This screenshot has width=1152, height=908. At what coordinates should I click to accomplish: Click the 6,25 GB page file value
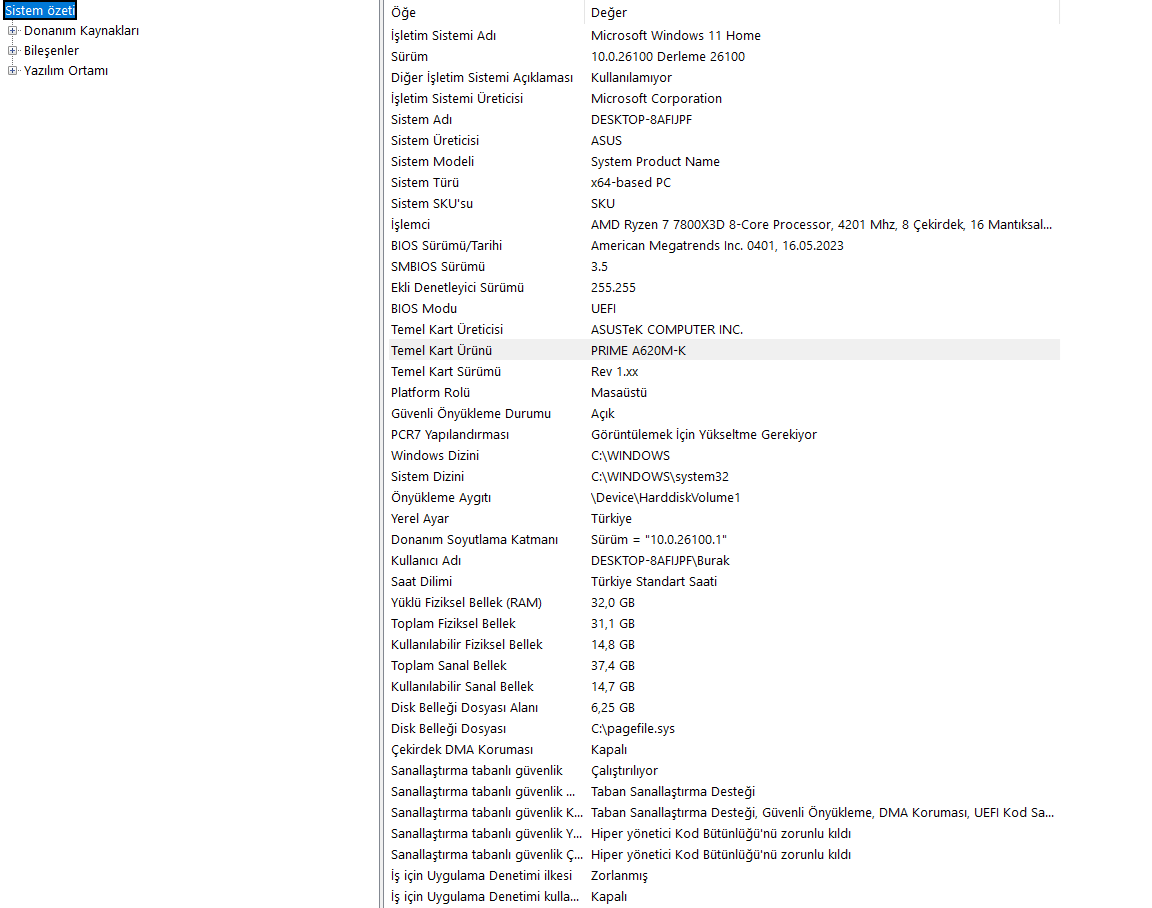[613, 708]
